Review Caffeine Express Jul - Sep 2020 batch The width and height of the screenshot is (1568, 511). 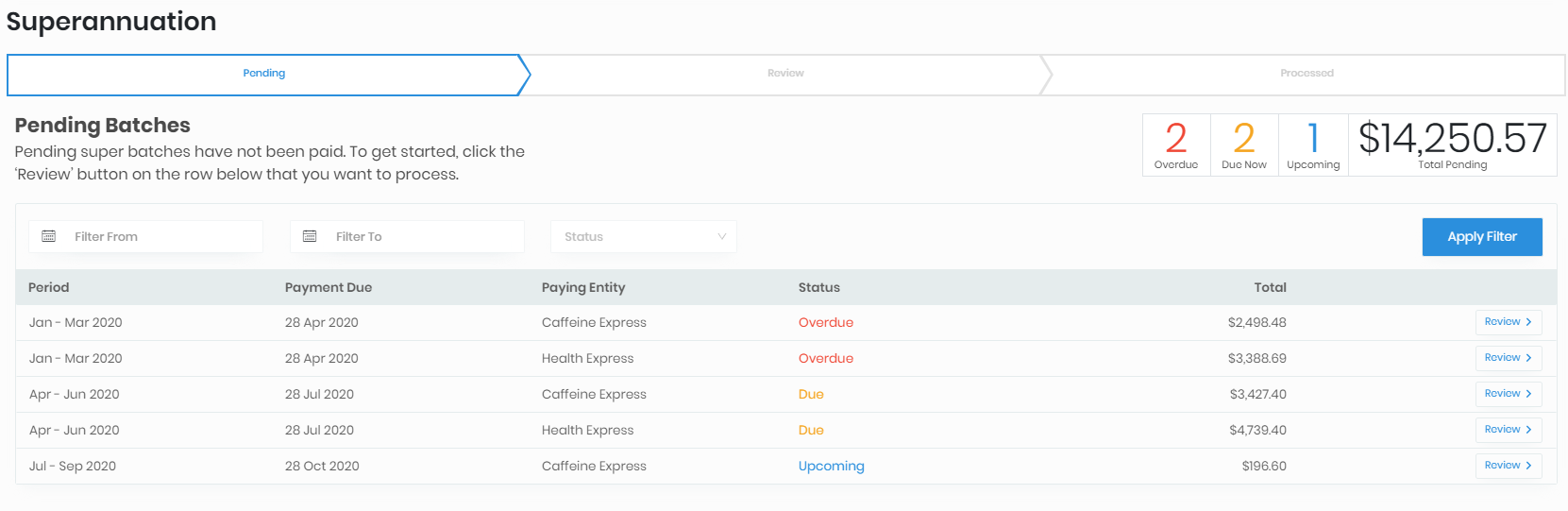click(x=1508, y=466)
